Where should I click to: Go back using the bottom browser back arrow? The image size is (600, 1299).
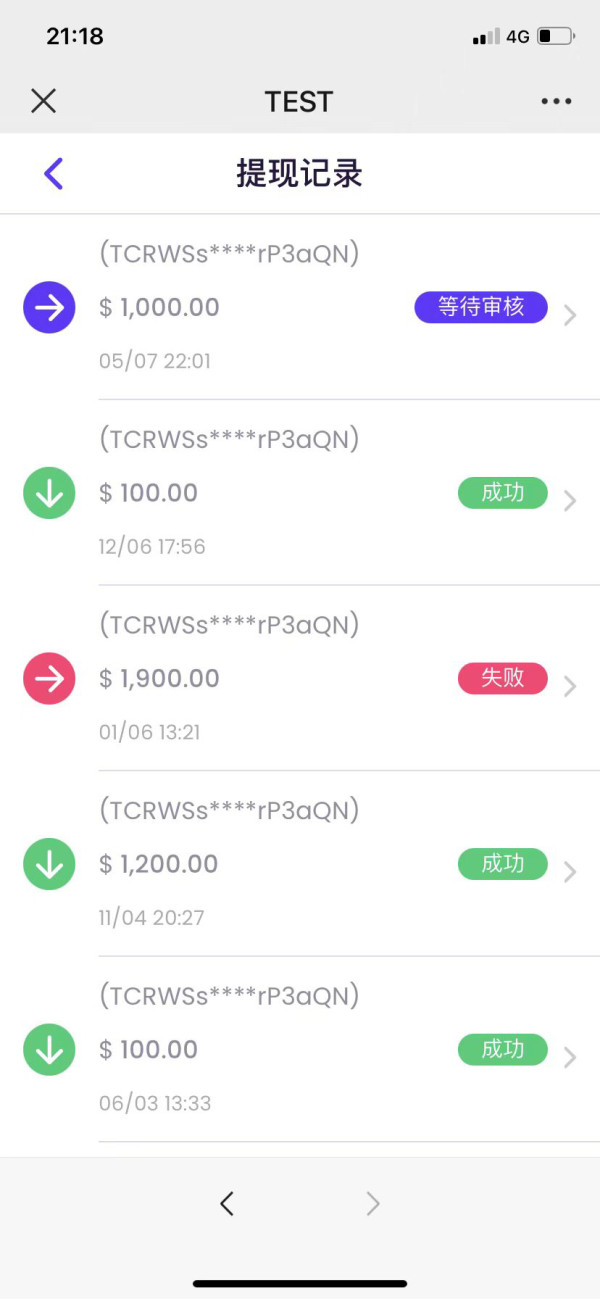coord(227,1204)
